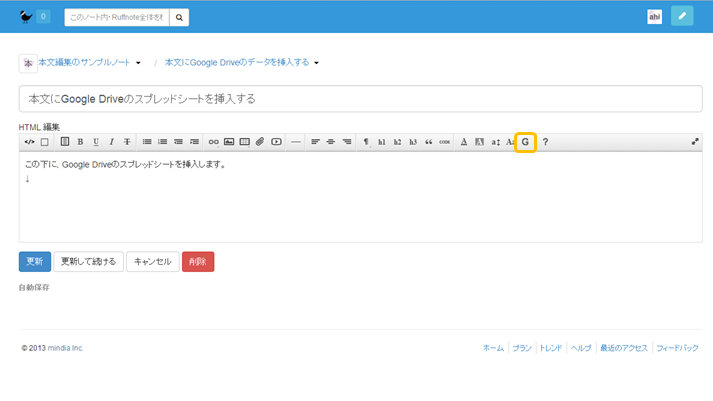Click the page title input field
The image size is (713, 401).
click(360, 99)
